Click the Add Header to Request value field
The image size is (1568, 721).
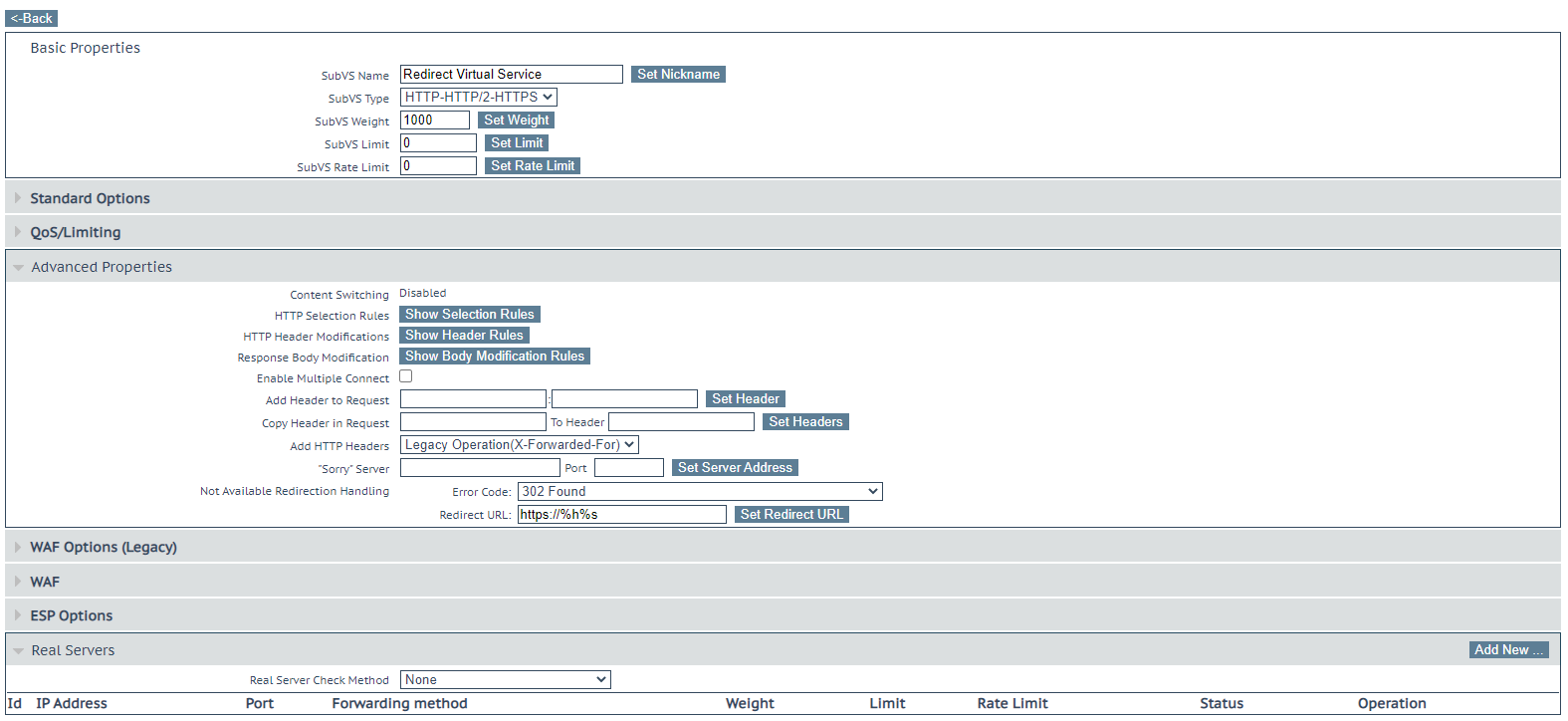click(625, 399)
